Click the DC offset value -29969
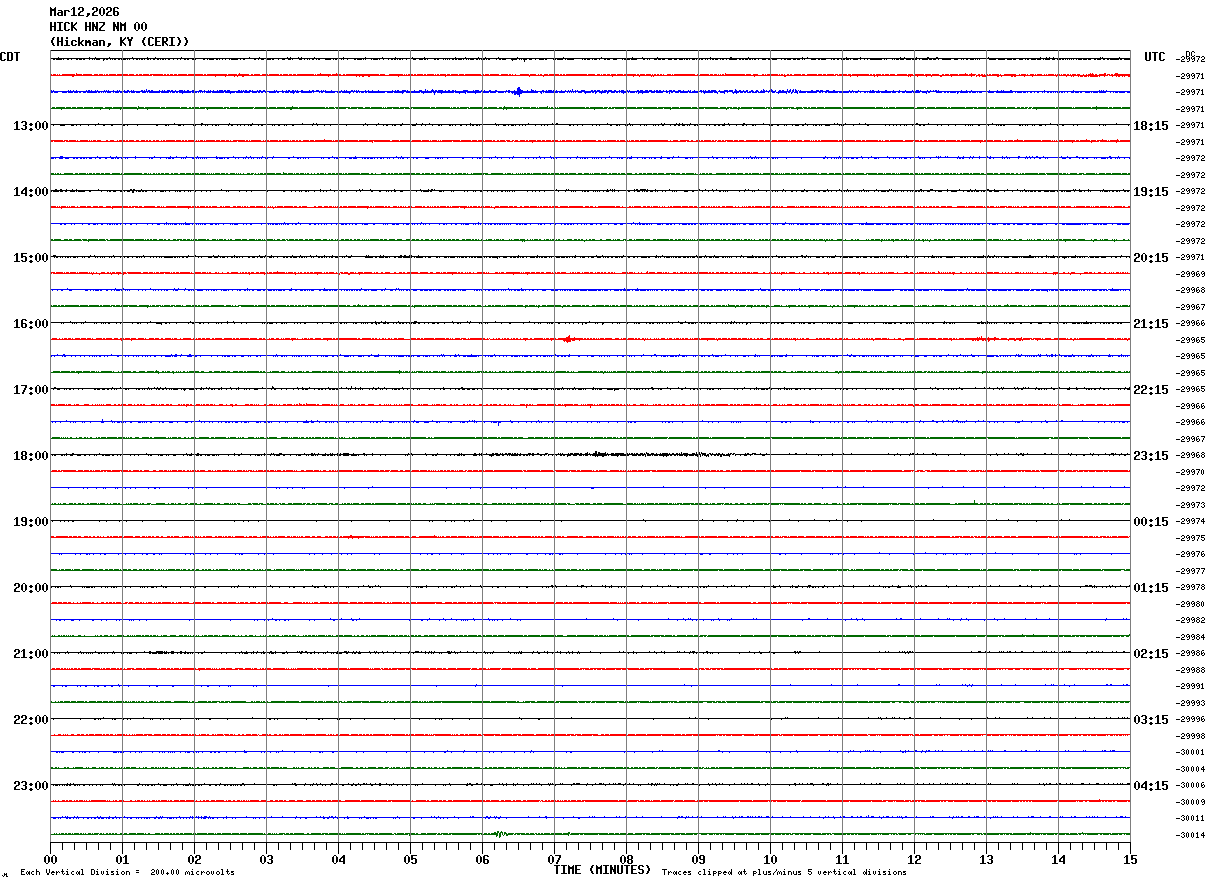The width and height of the screenshot is (1210, 886). pos(1191,274)
